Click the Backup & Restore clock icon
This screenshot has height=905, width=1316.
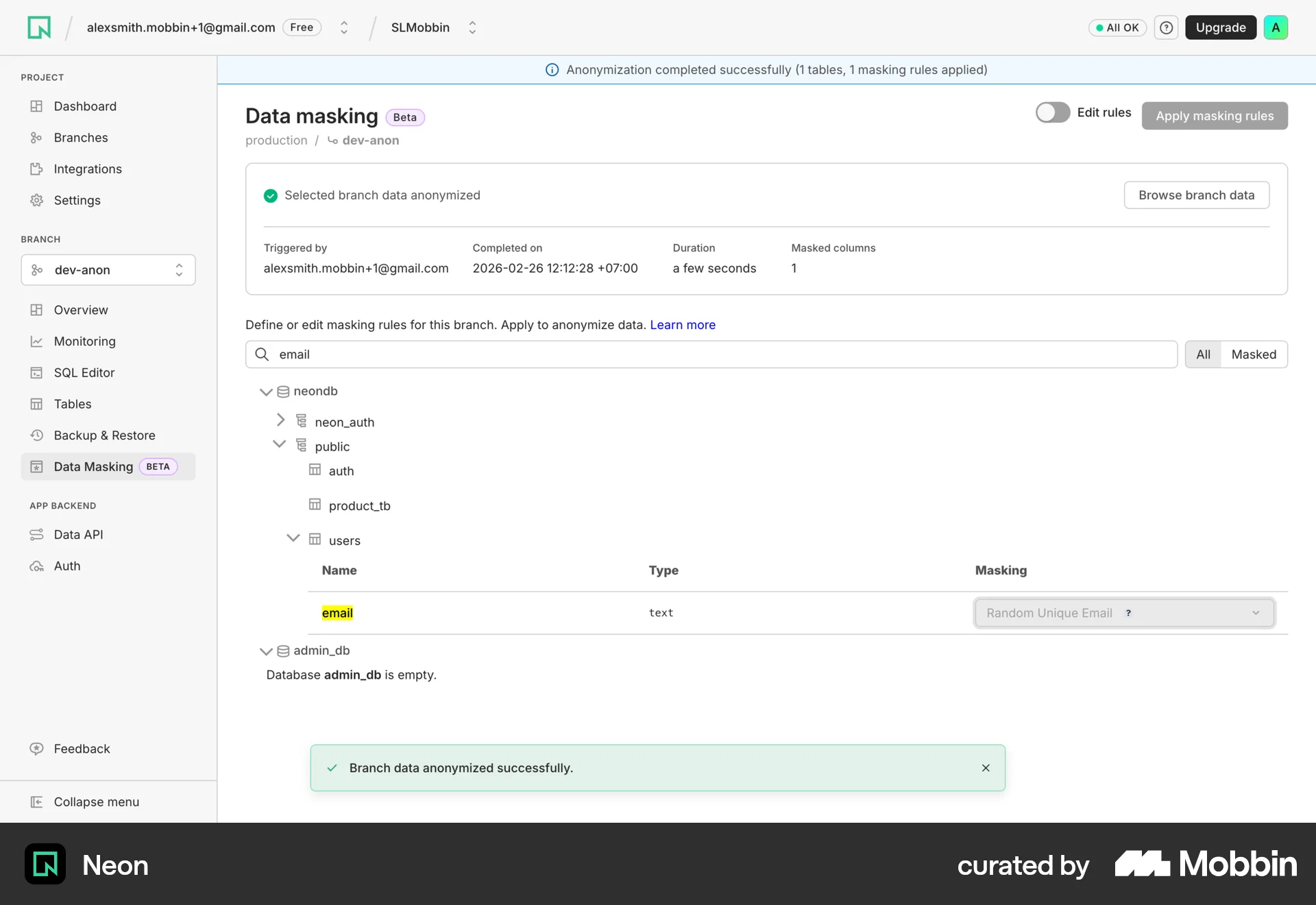(x=36, y=435)
